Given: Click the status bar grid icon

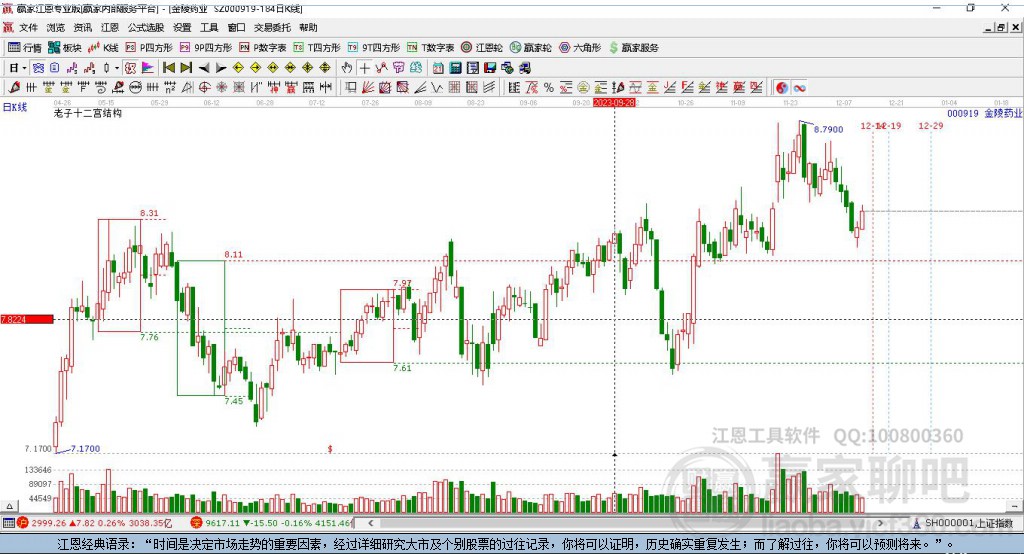Looking at the screenshot, I should [8, 523].
